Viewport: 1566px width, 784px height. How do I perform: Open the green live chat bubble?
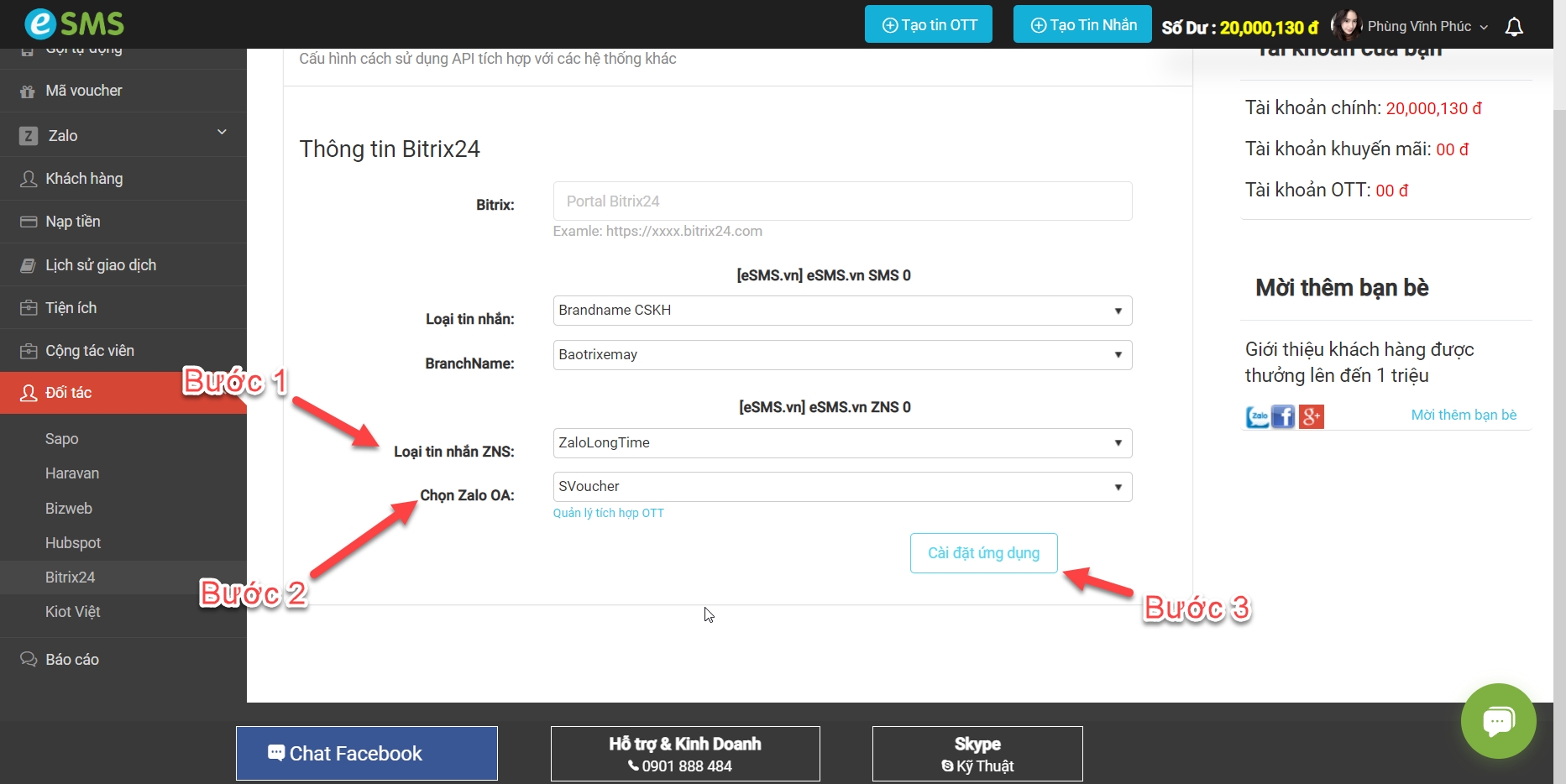pyautogui.click(x=1498, y=720)
